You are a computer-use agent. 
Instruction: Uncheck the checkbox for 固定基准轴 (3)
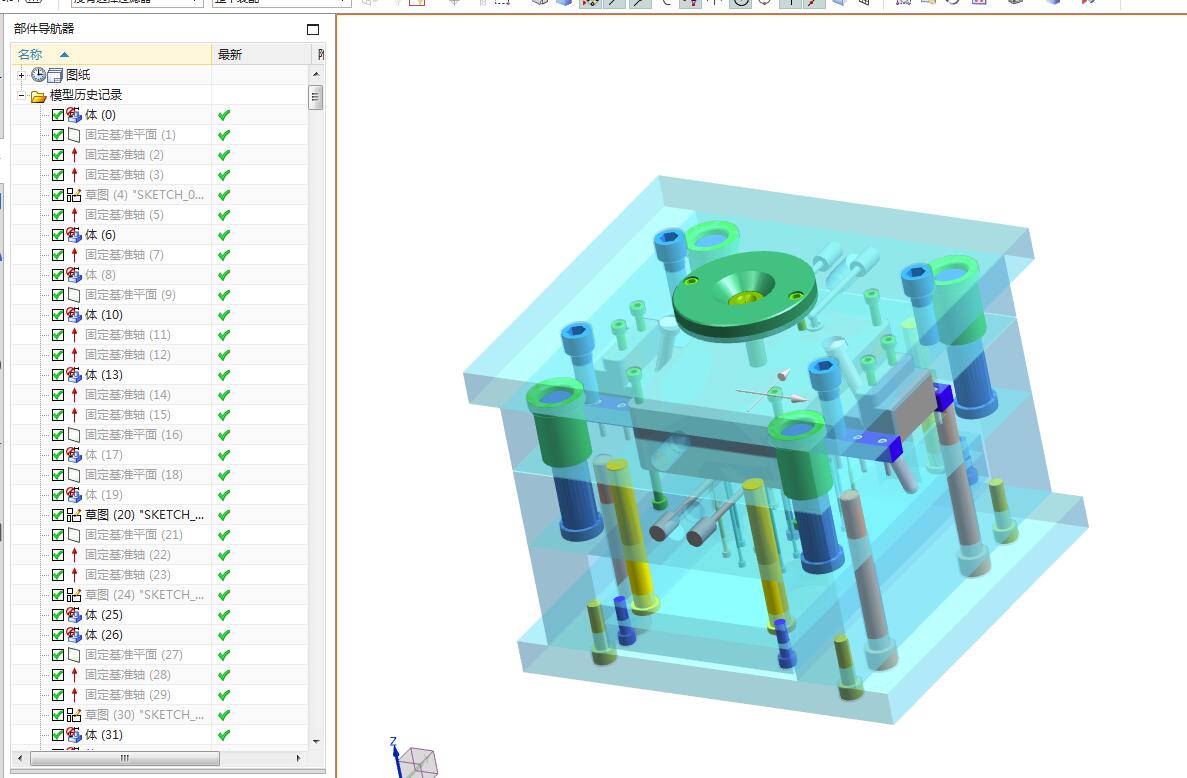(x=58, y=175)
